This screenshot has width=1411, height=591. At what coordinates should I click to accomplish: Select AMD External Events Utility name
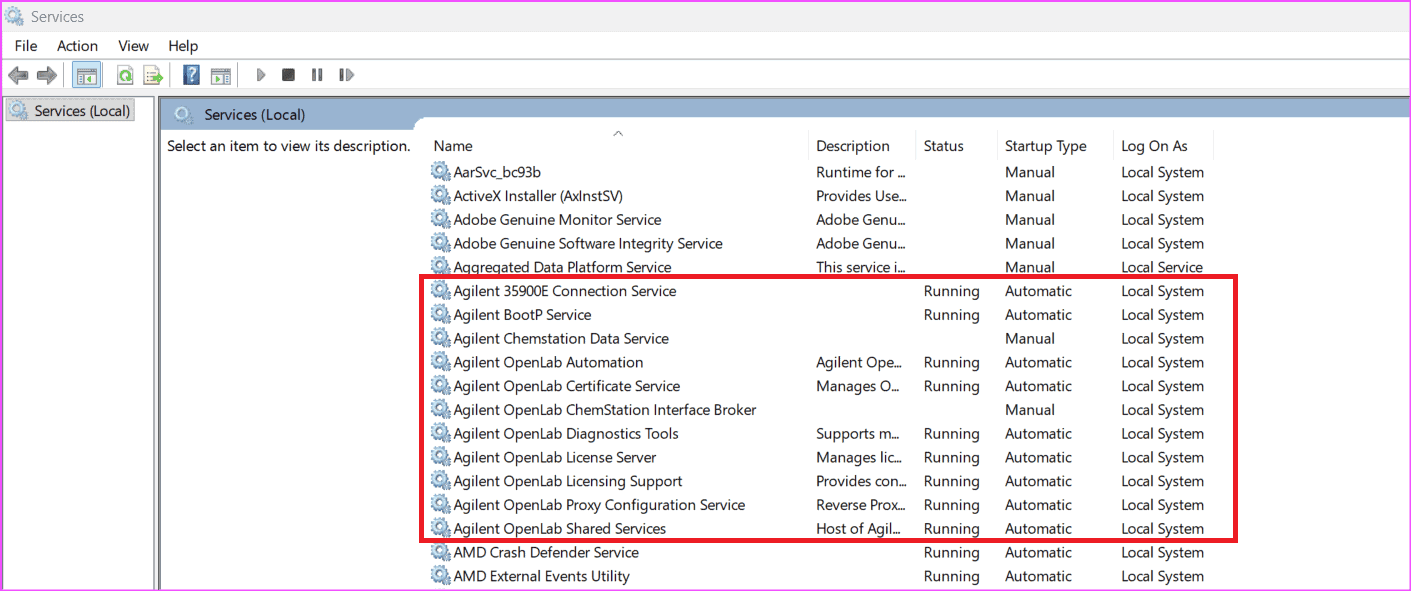tap(542, 576)
